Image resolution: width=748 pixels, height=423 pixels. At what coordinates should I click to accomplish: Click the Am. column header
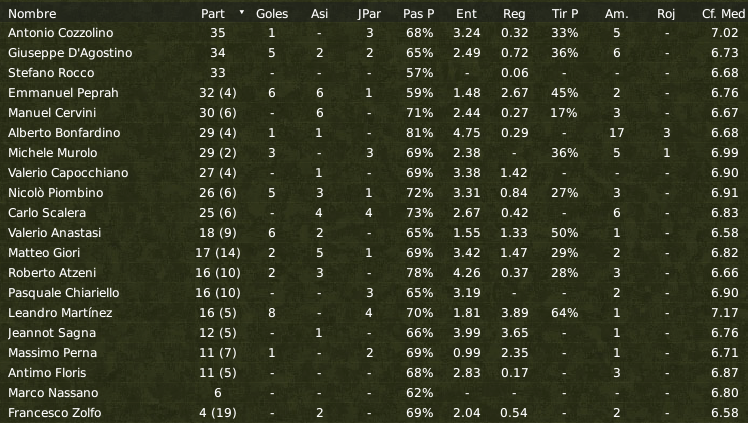(616, 14)
